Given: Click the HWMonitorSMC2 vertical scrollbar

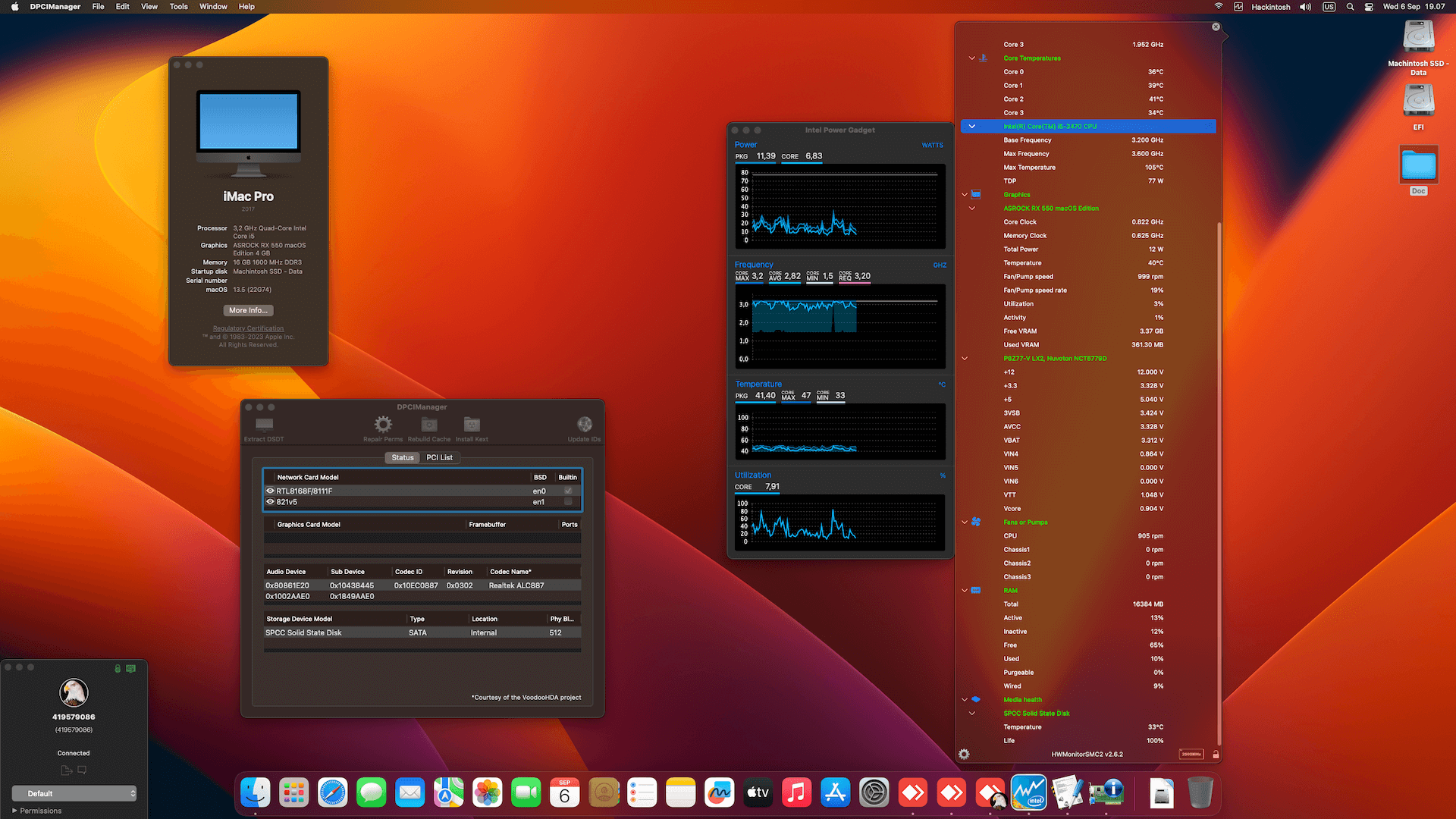Looking at the screenshot, I should coord(1219,484).
